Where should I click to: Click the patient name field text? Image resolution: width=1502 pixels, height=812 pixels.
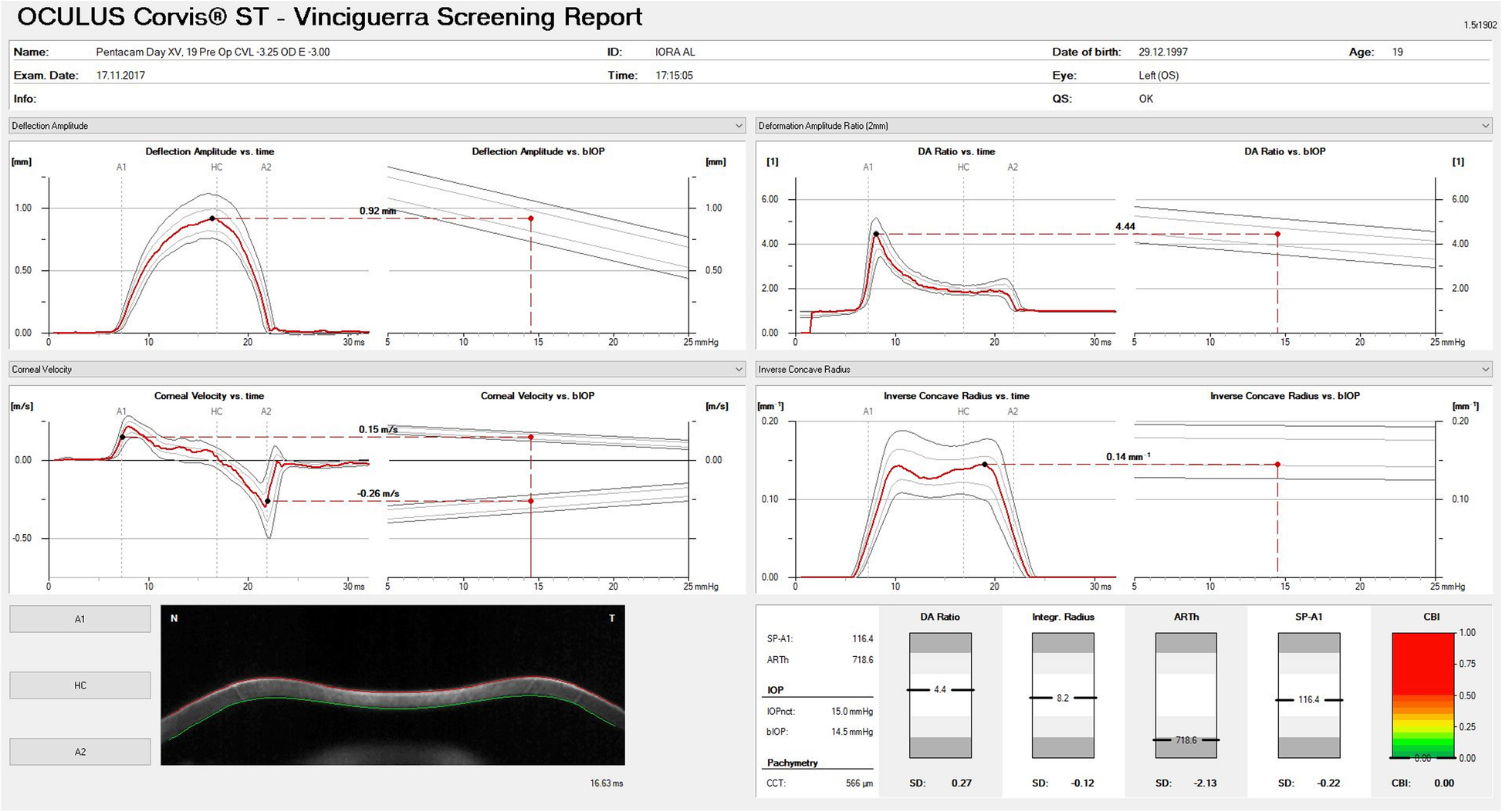(x=213, y=52)
